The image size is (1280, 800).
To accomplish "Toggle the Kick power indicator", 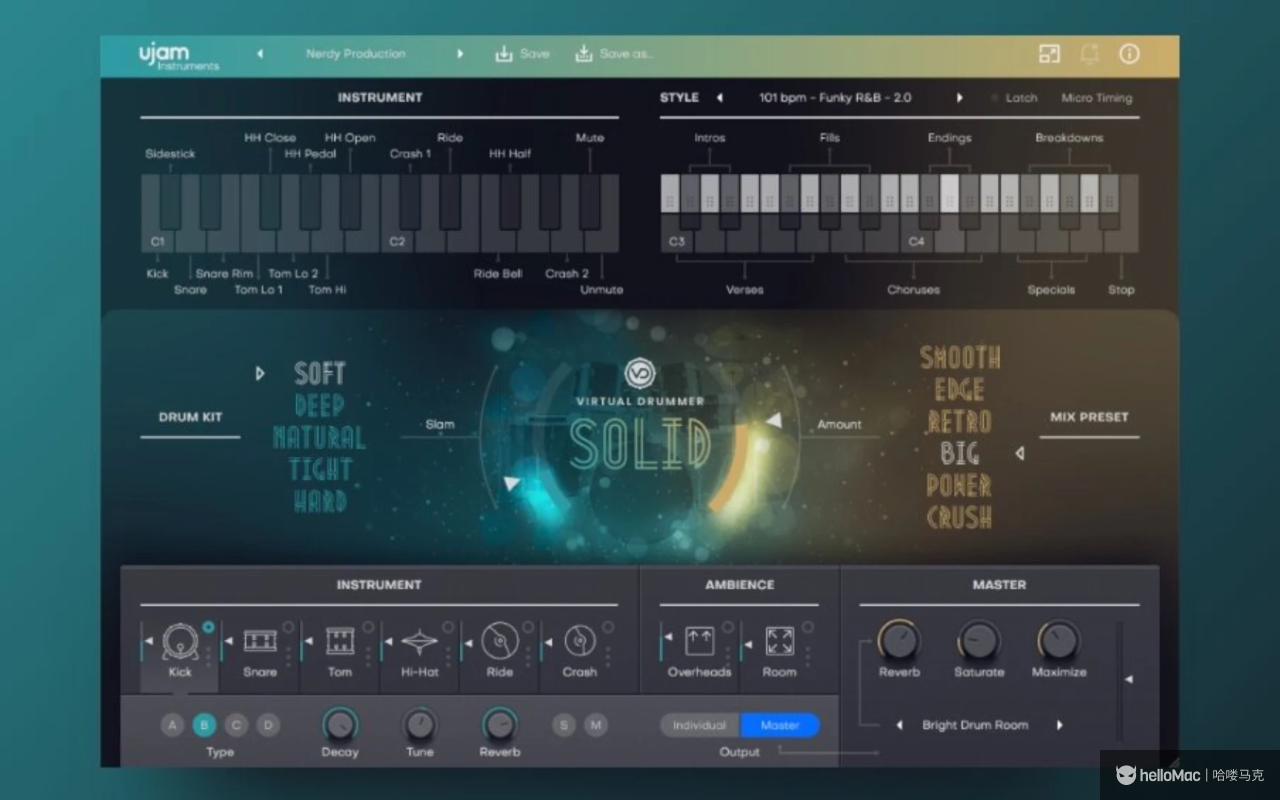I will pos(208,627).
